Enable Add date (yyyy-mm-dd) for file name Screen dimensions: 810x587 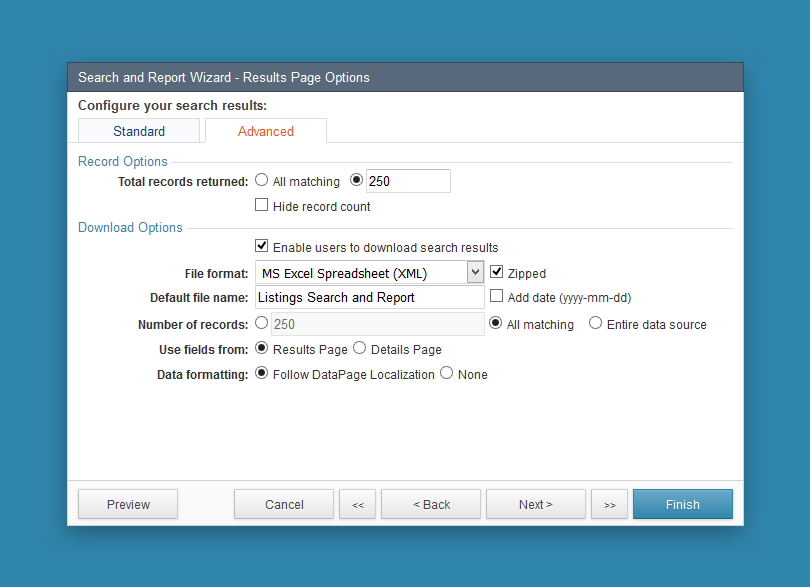click(x=496, y=296)
